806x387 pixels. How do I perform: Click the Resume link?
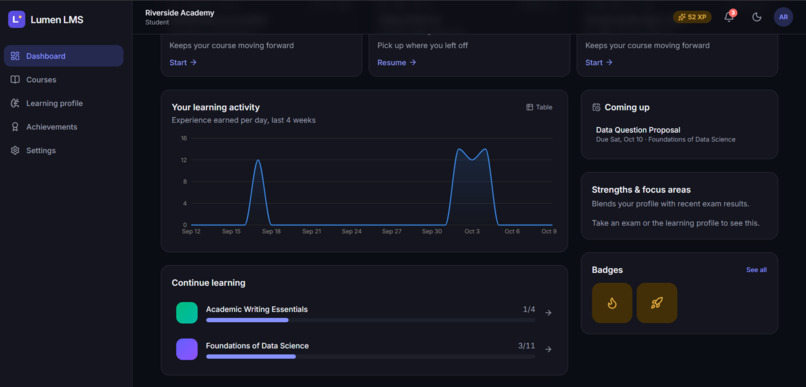pyautogui.click(x=397, y=62)
